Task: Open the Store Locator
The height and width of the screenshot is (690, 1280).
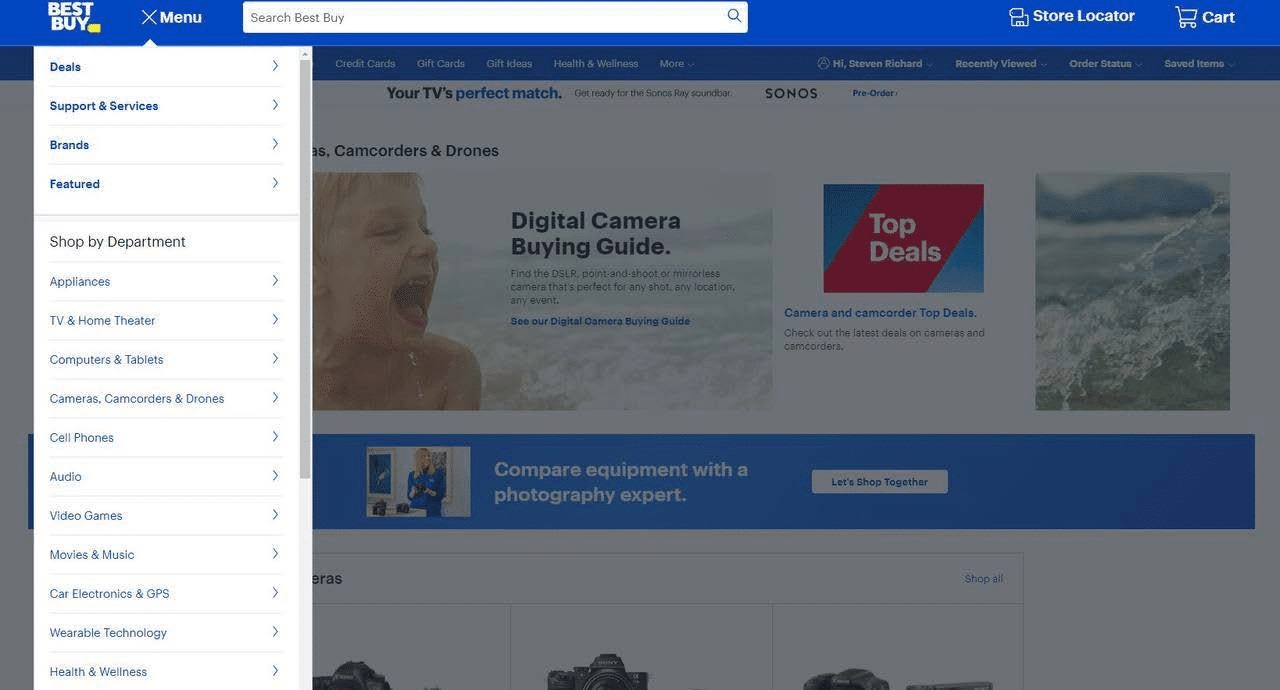Action: [x=1071, y=16]
